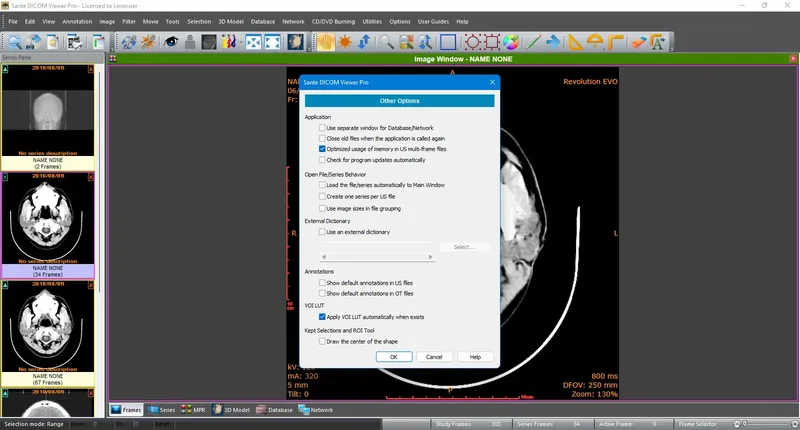The image size is (800, 430).
Task: Select the text annotation tool
Action: [657, 42]
